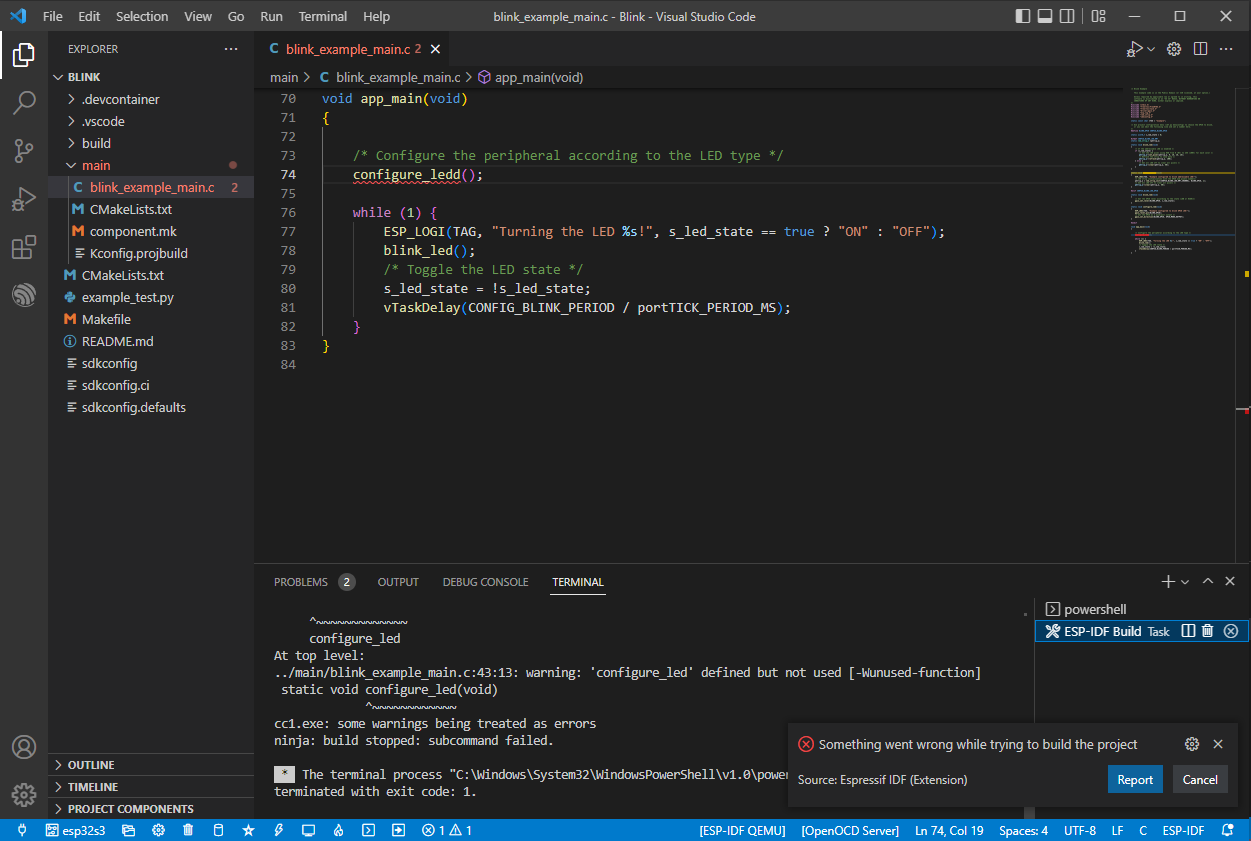Open notification settings gear icon
Screen dimensions: 1251x841
(x=1192, y=744)
